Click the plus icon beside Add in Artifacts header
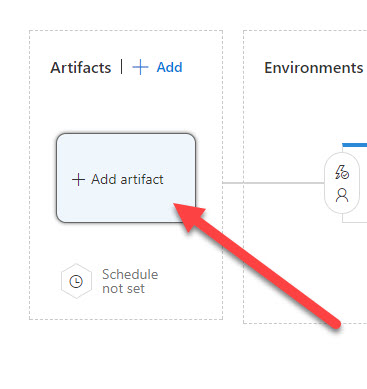This screenshot has width=367, height=389. (x=140, y=67)
